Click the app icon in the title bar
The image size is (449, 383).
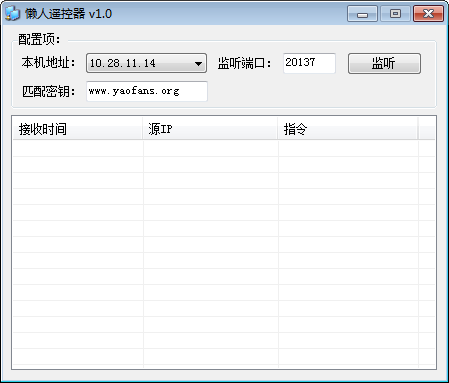click(x=12, y=14)
